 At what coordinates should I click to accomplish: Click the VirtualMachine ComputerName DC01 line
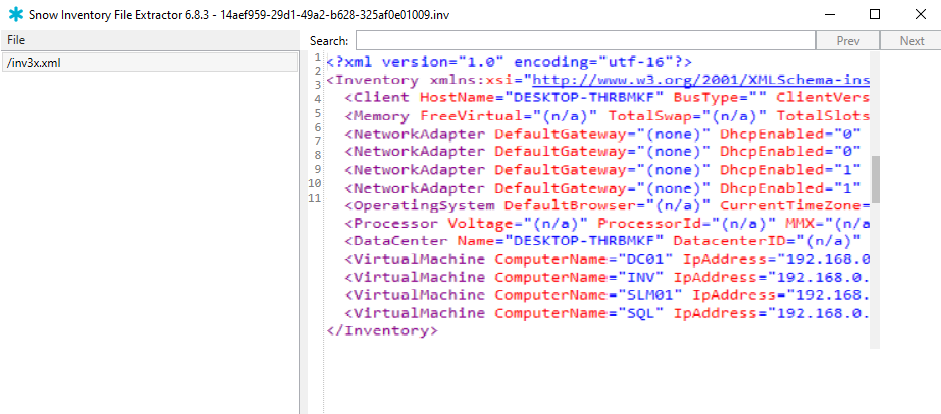607,259
